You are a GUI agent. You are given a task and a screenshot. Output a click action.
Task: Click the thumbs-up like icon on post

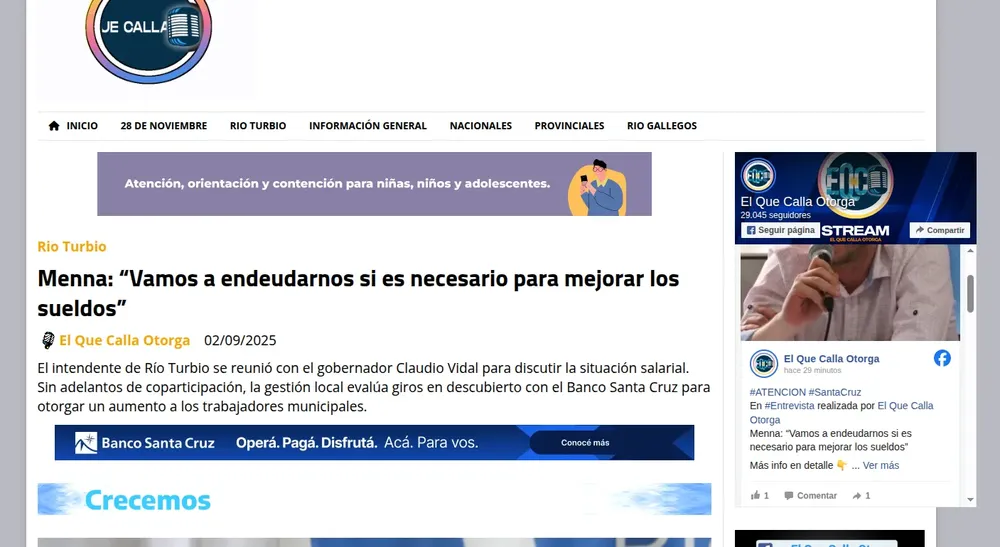pos(756,495)
